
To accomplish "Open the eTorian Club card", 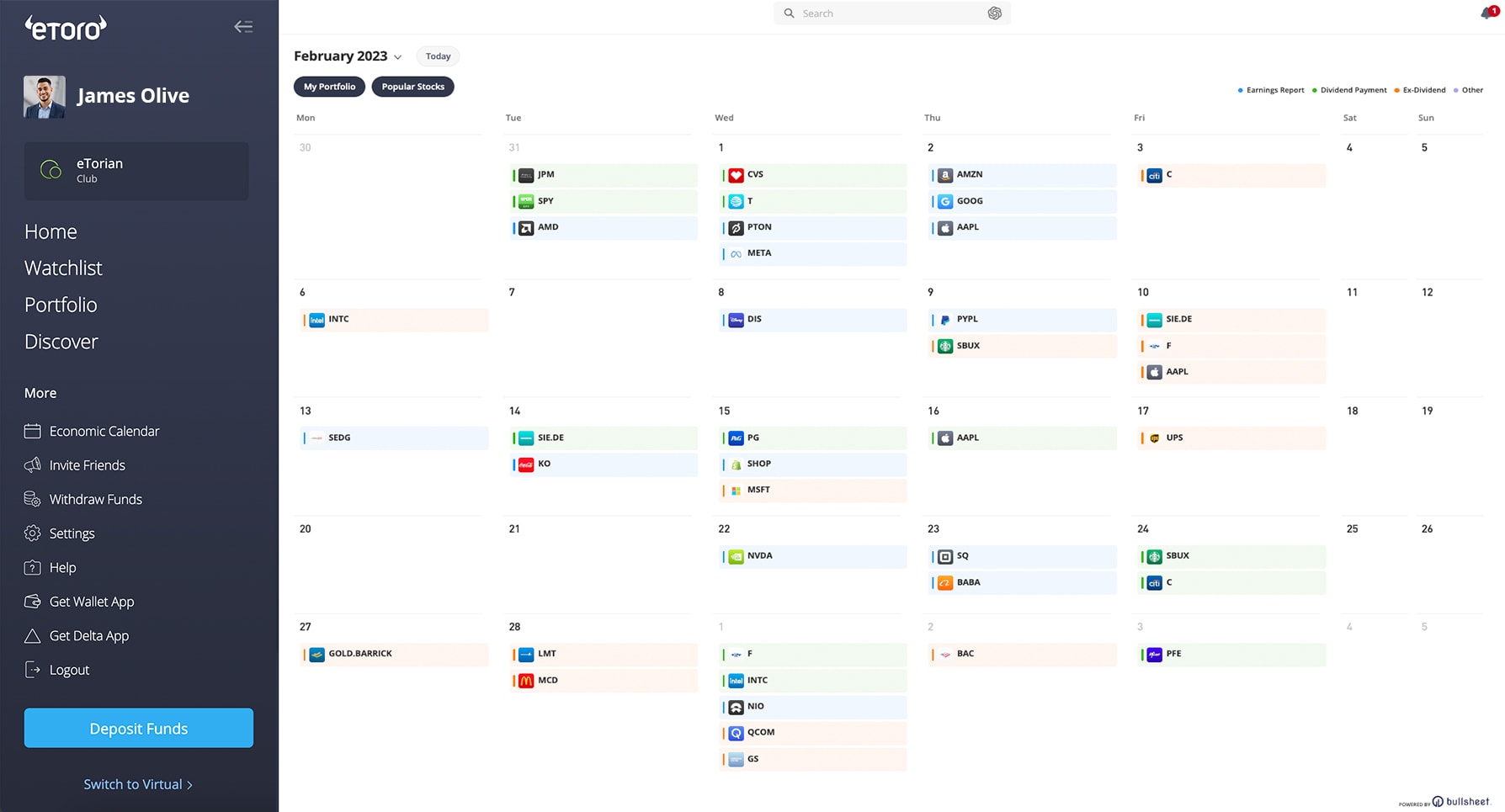I will tap(136, 171).
